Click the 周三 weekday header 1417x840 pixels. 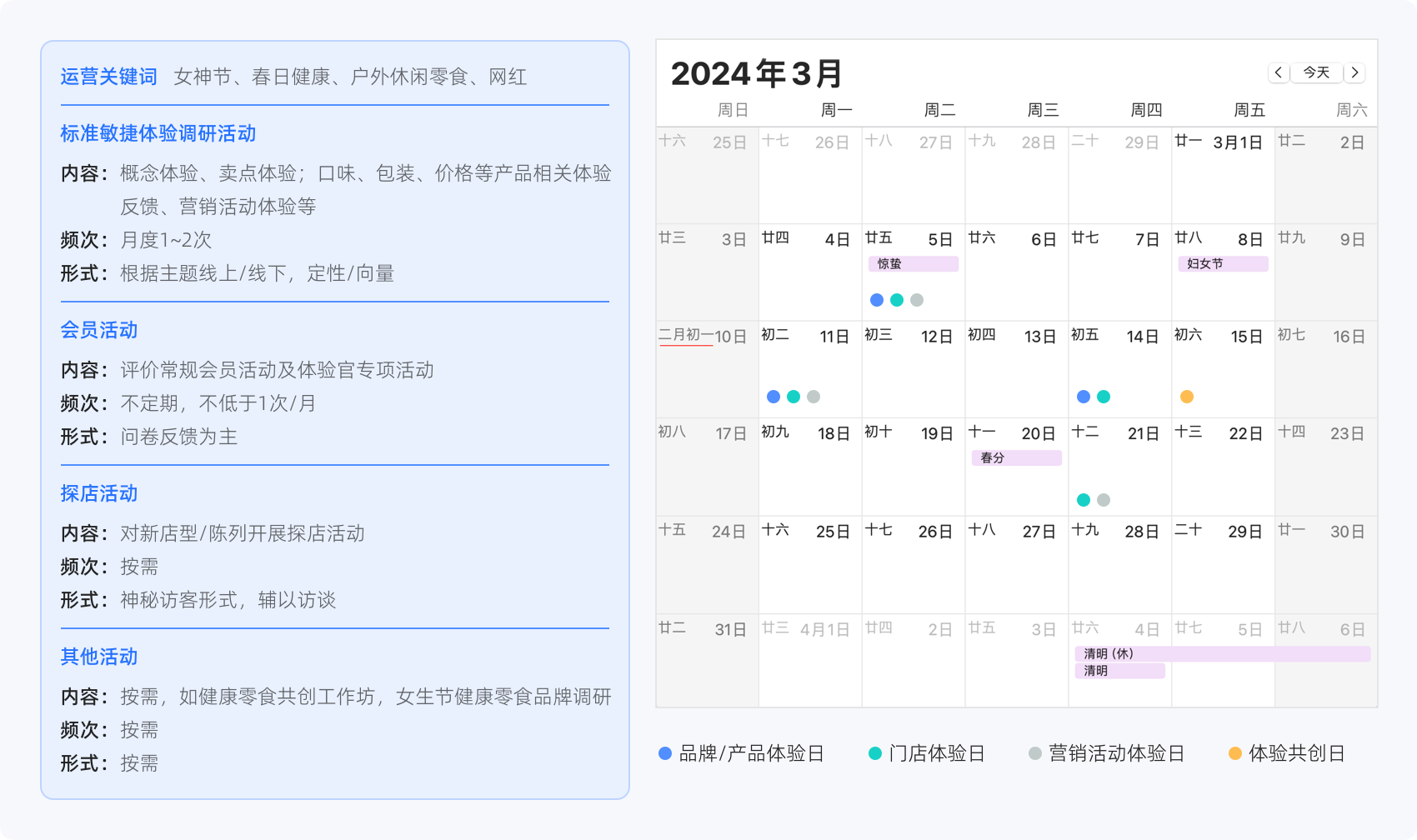pos(1043,110)
